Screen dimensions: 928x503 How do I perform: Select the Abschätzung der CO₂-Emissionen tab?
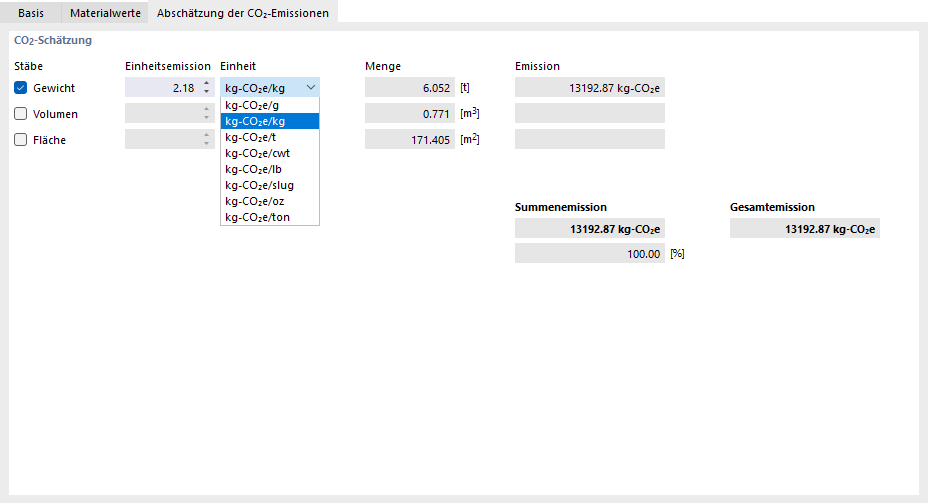pos(243,12)
